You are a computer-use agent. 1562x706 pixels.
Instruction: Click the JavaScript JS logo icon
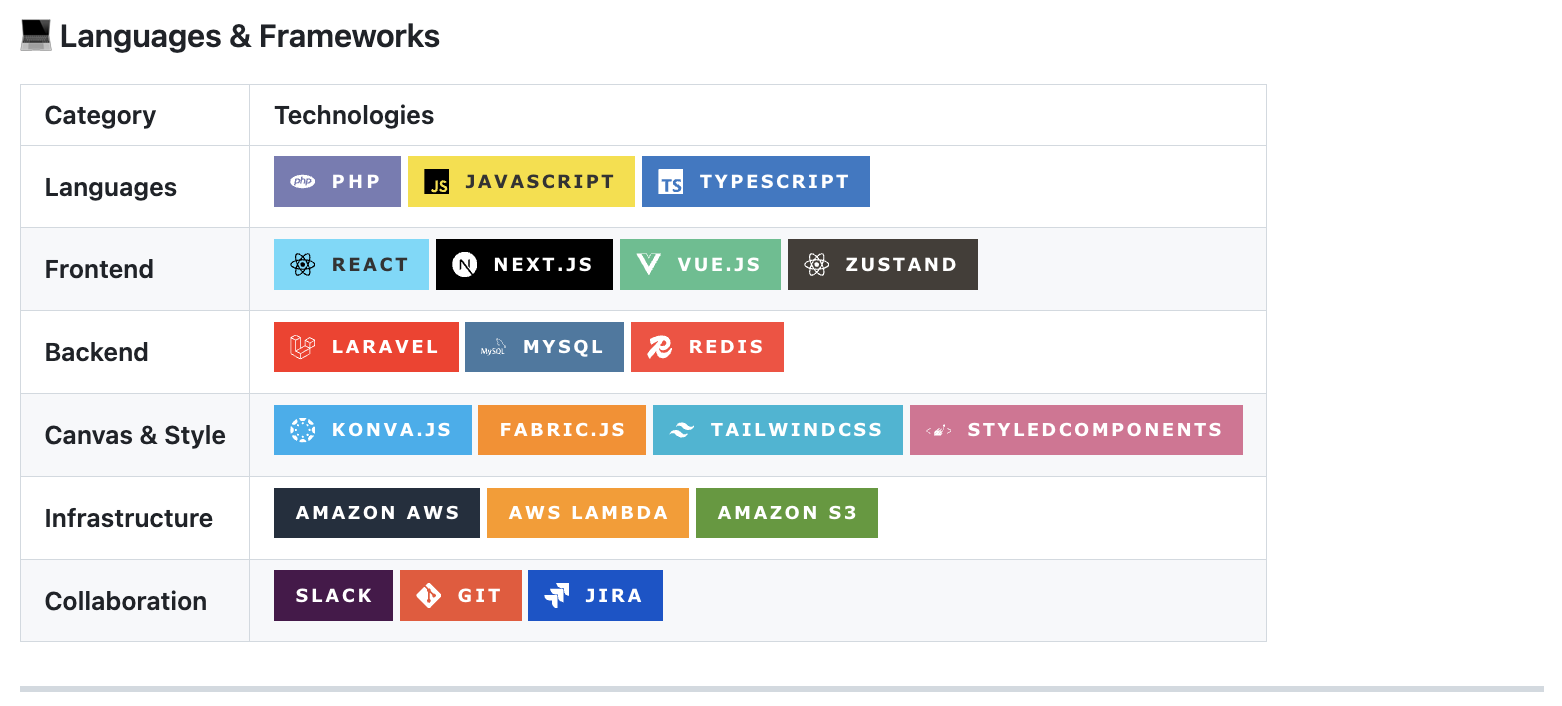tap(437, 182)
